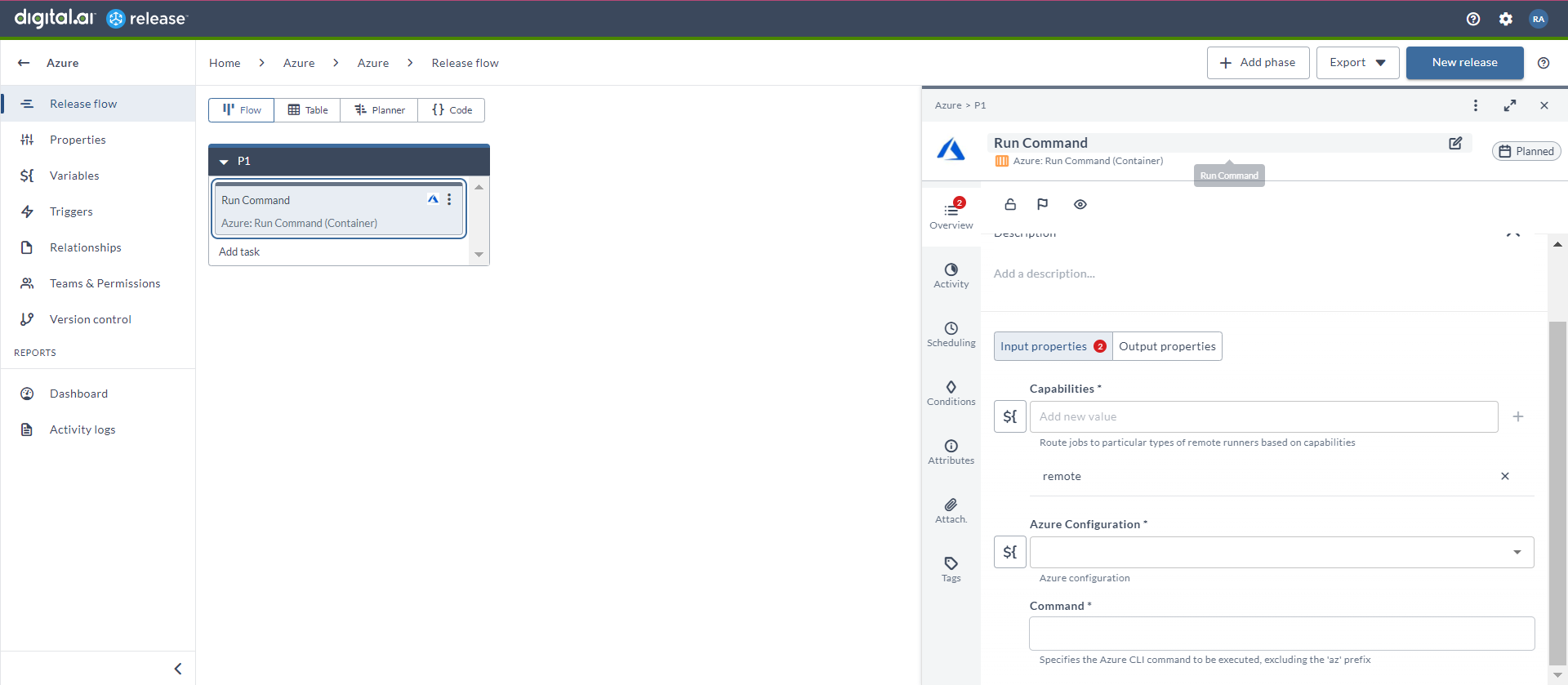
Task: Toggle variable mode for Capabilities
Action: coord(1010,416)
